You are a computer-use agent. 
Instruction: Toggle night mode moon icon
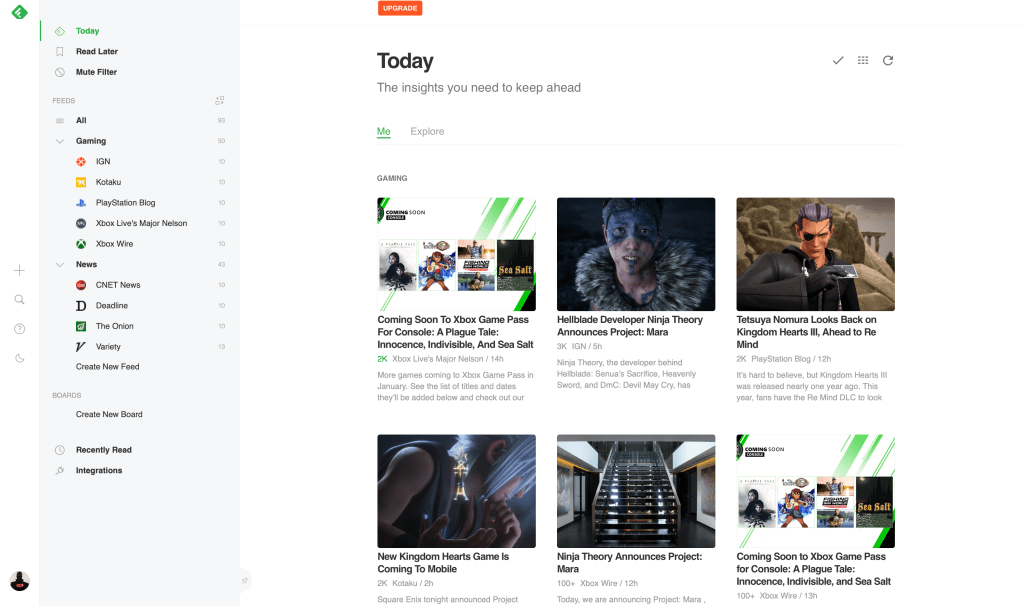click(x=19, y=358)
